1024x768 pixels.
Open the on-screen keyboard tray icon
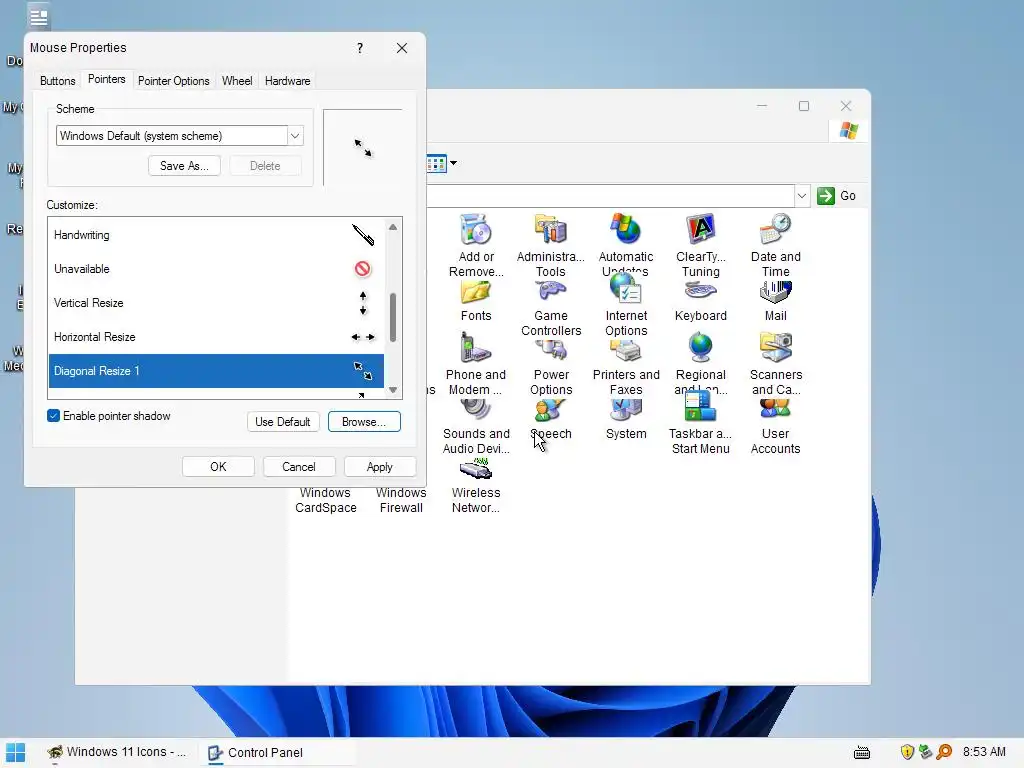pyautogui.click(x=862, y=753)
